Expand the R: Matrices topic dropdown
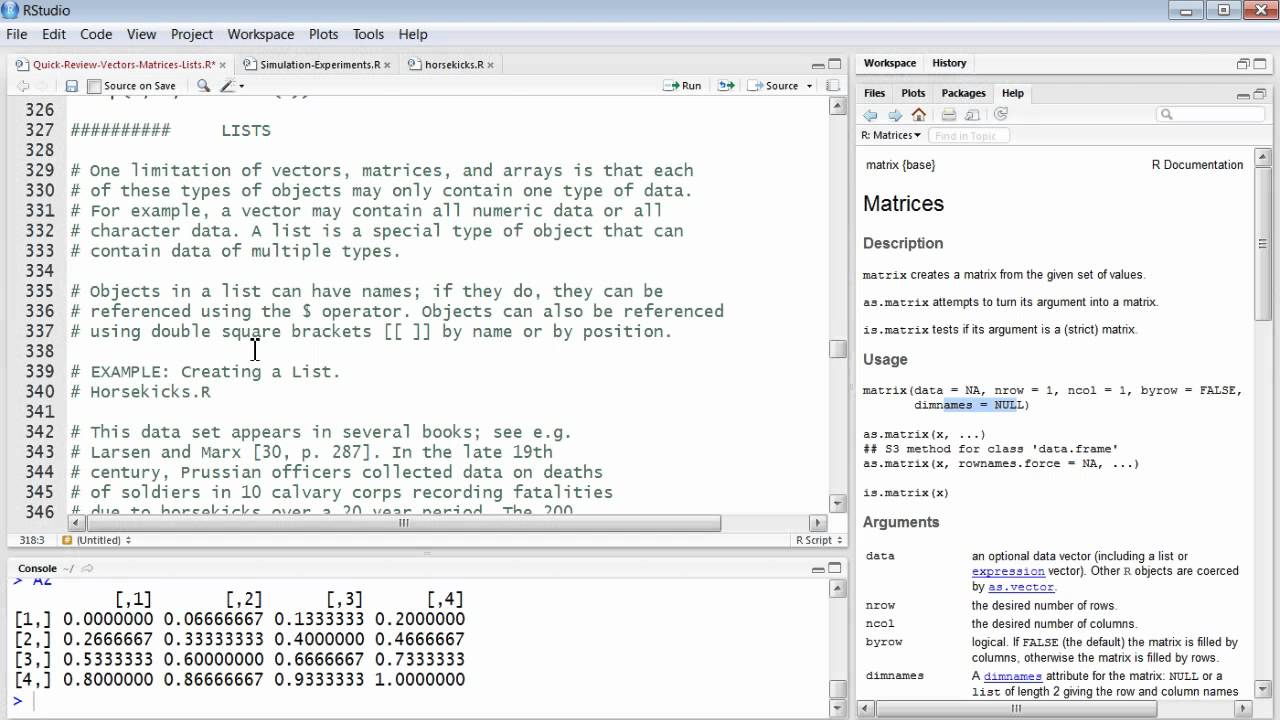The image size is (1280, 720). (891, 135)
